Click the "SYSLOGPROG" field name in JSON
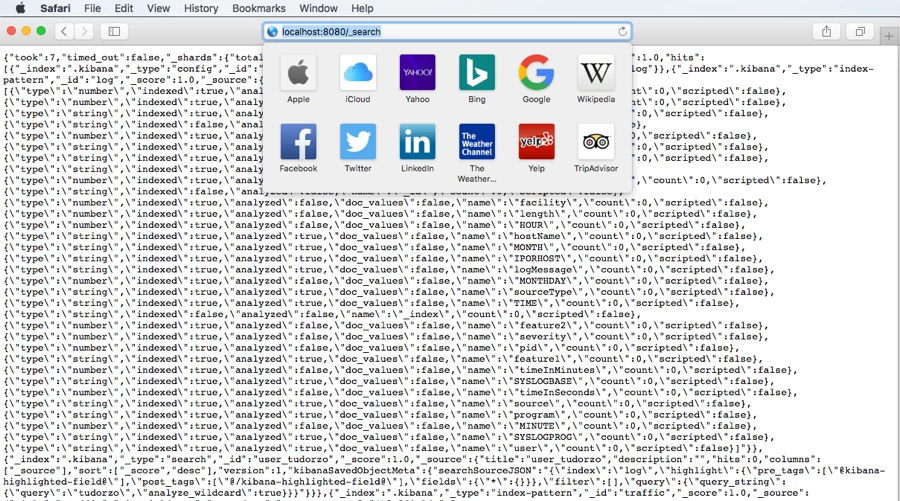This screenshot has height=501, width=900. point(544,437)
